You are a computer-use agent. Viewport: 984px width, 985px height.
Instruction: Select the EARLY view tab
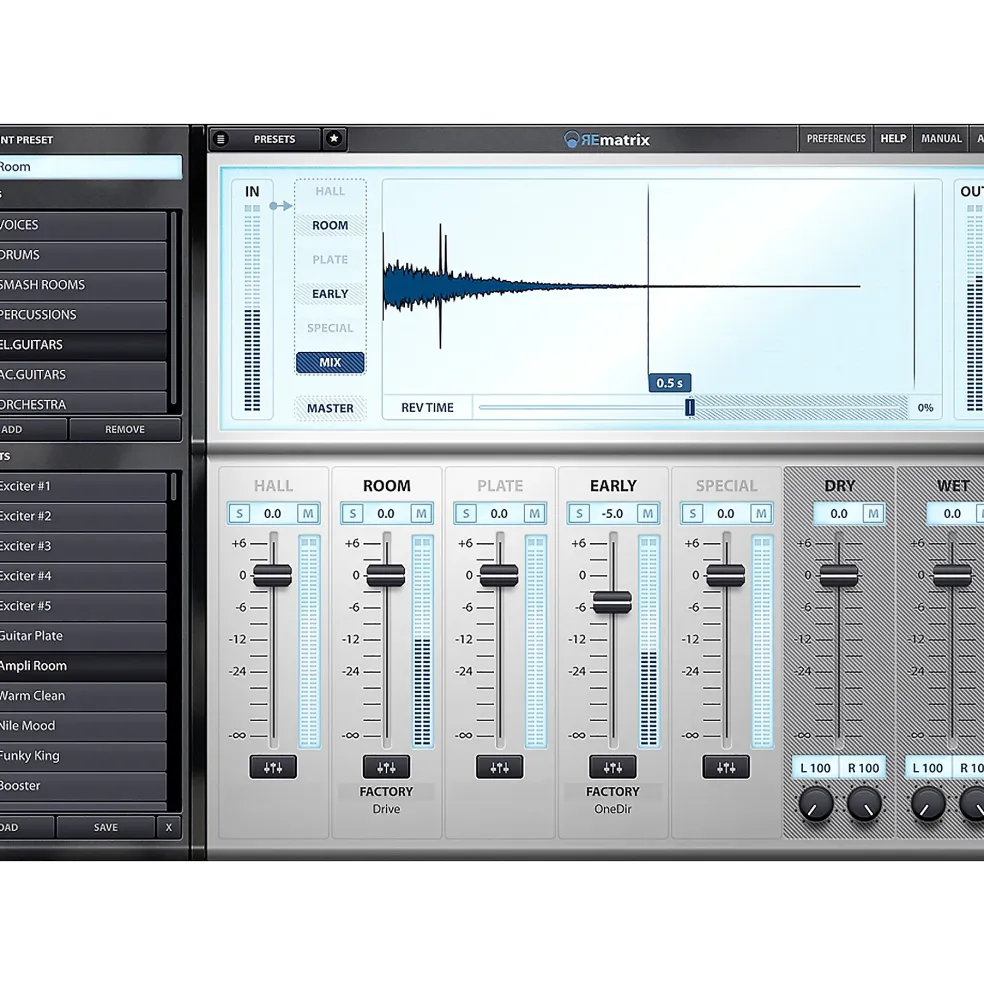click(330, 293)
